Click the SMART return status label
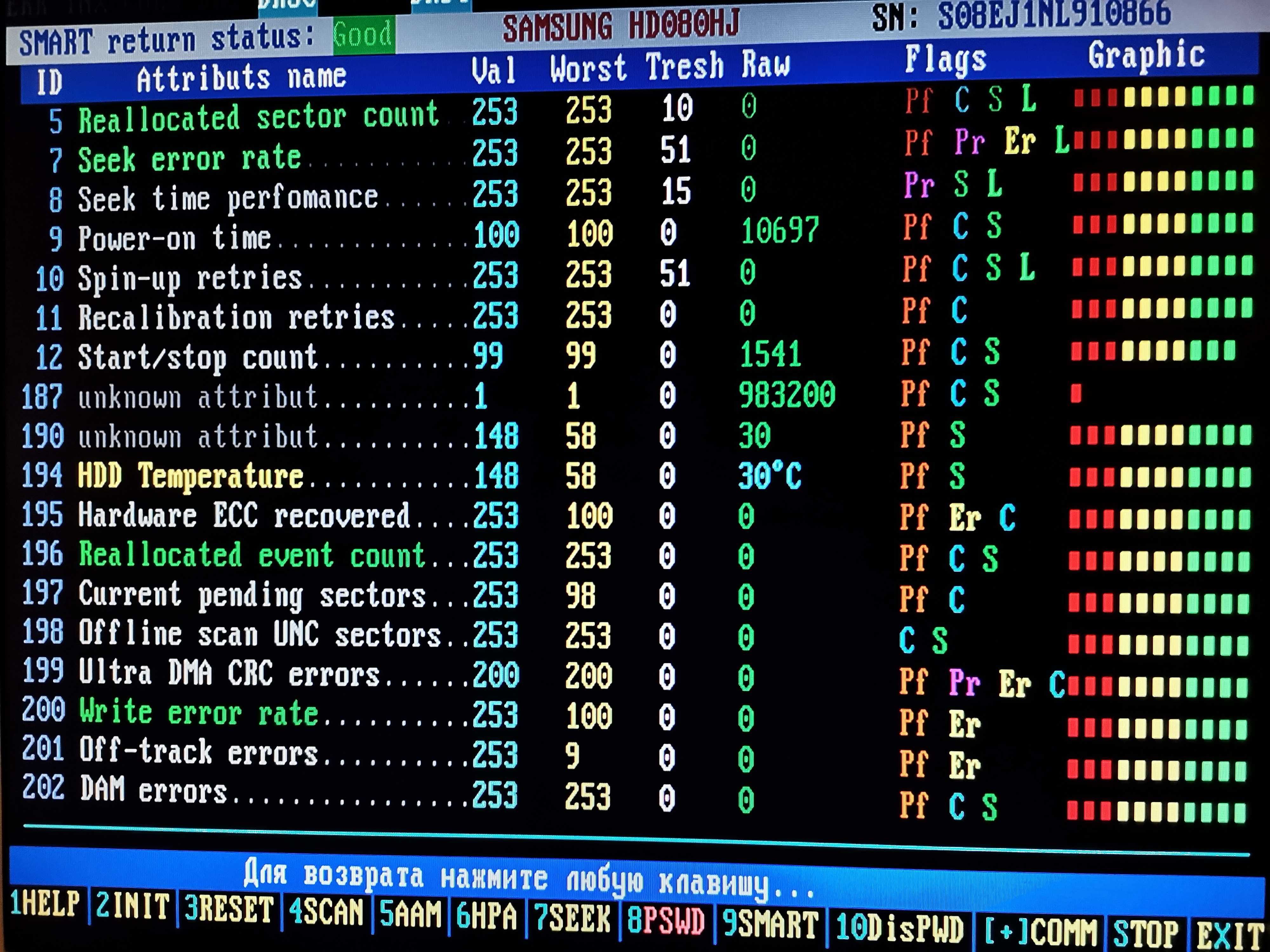This screenshot has height=952, width=1270. (x=167, y=40)
